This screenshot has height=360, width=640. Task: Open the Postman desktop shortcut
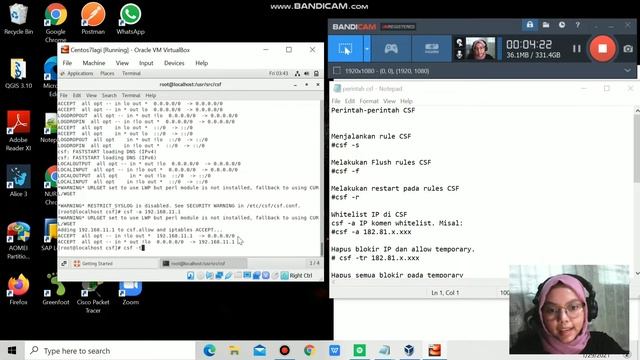coord(93,19)
